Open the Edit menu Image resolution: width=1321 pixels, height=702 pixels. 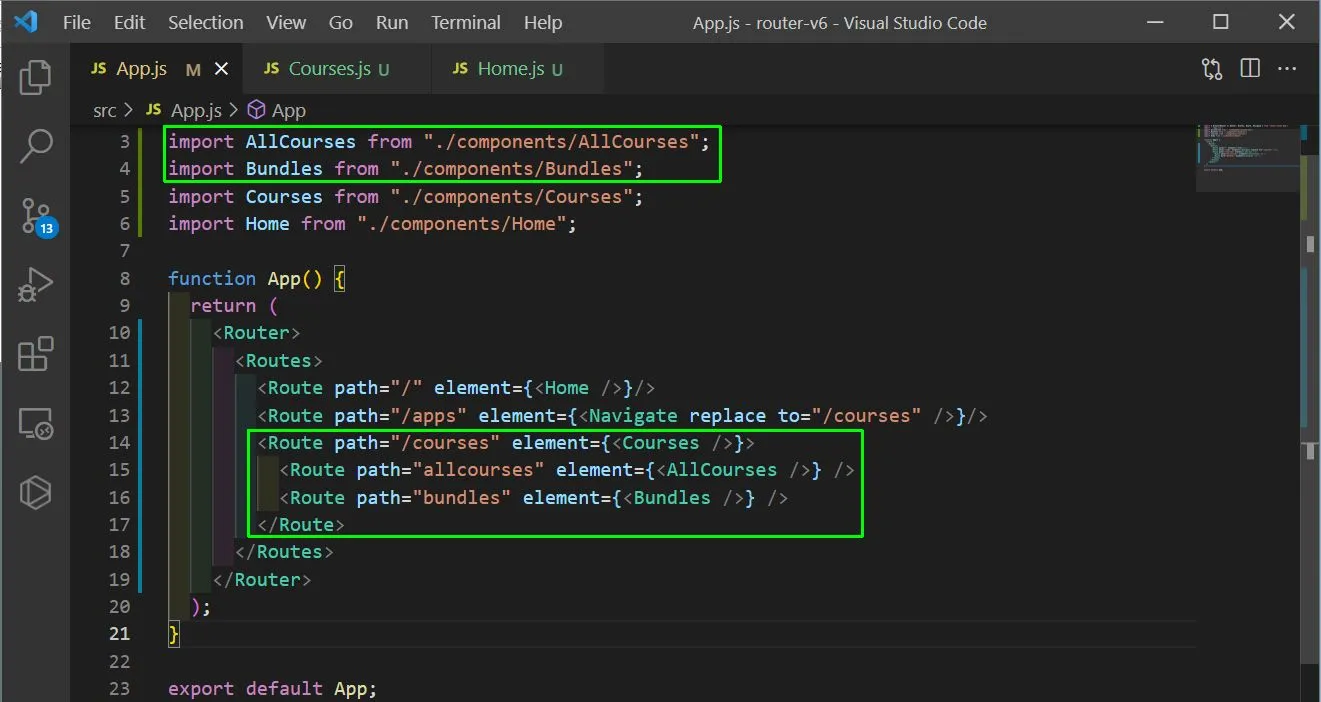(x=129, y=22)
